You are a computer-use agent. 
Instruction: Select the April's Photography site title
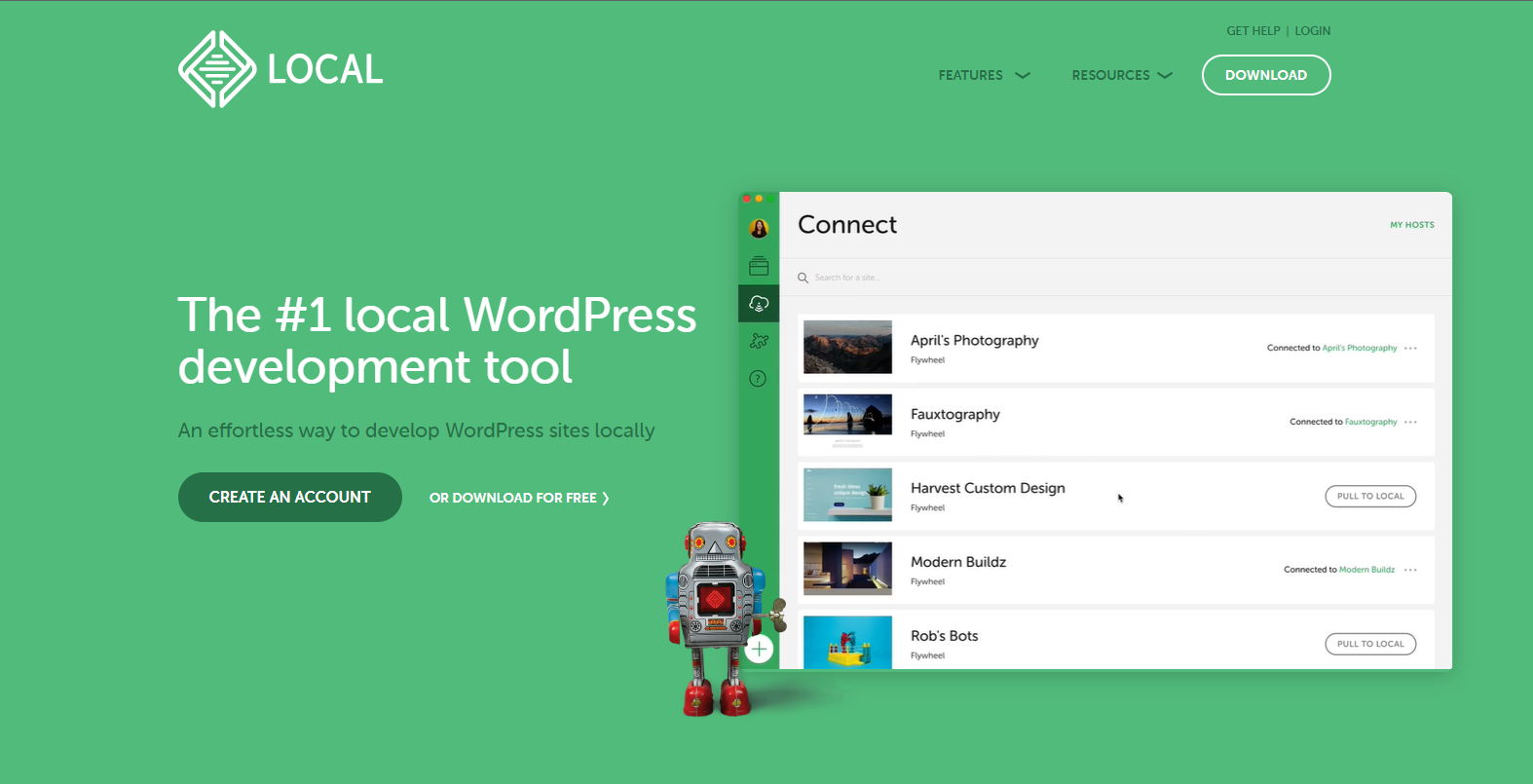pyautogui.click(x=974, y=340)
